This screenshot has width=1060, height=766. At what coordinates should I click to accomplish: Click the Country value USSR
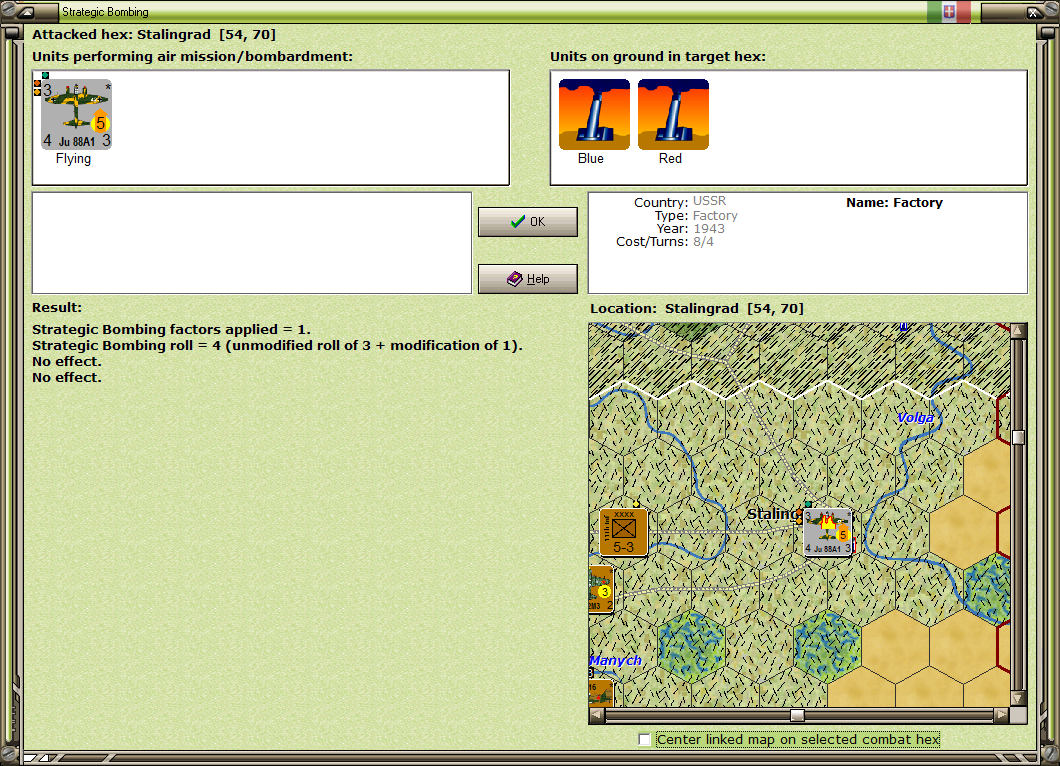point(709,201)
